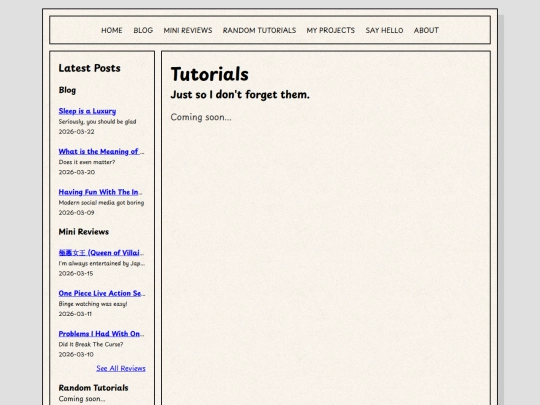Click the 'Coming soon...' text under Random Tutorials

tap(82, 399)
